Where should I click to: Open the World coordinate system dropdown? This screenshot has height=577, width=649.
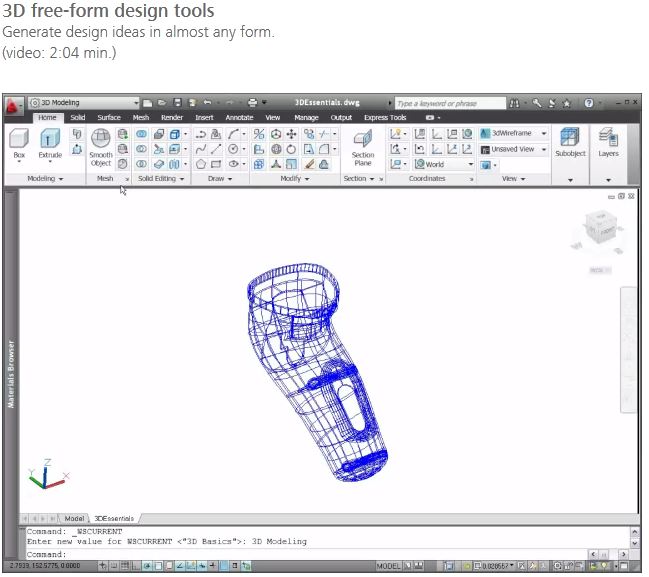(x=444, y=164)
